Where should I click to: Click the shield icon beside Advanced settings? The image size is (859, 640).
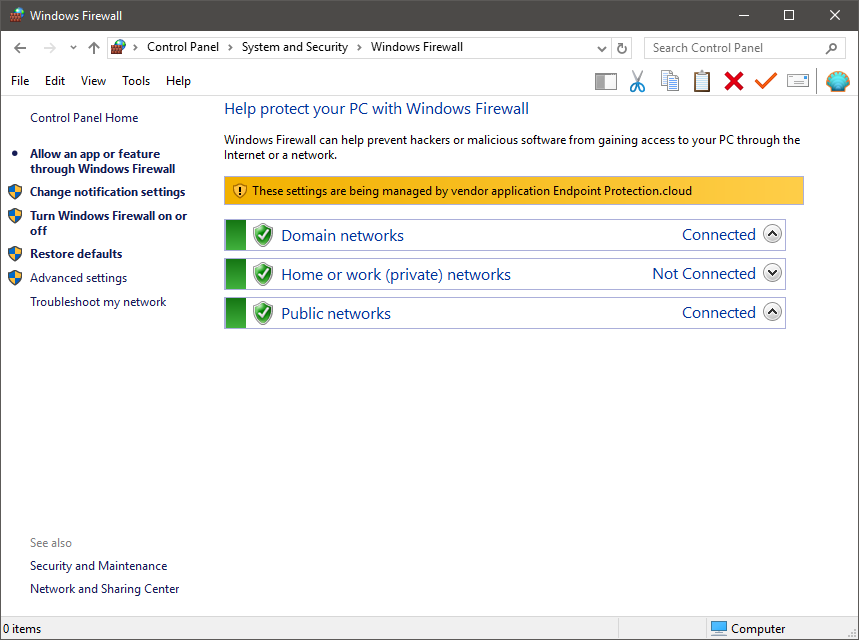pyautogui.click(x=15, y=278)
